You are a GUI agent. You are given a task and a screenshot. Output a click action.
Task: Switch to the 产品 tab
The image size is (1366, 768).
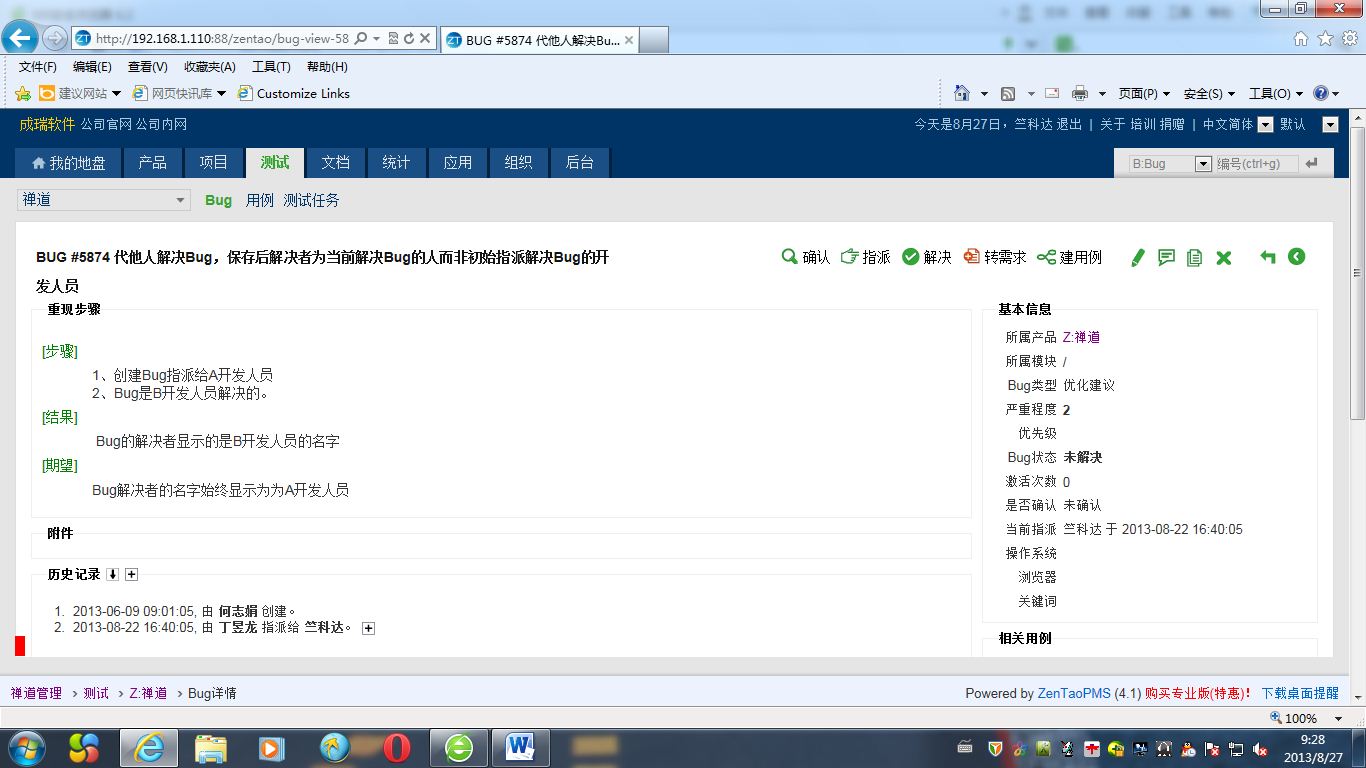[153, 163]
